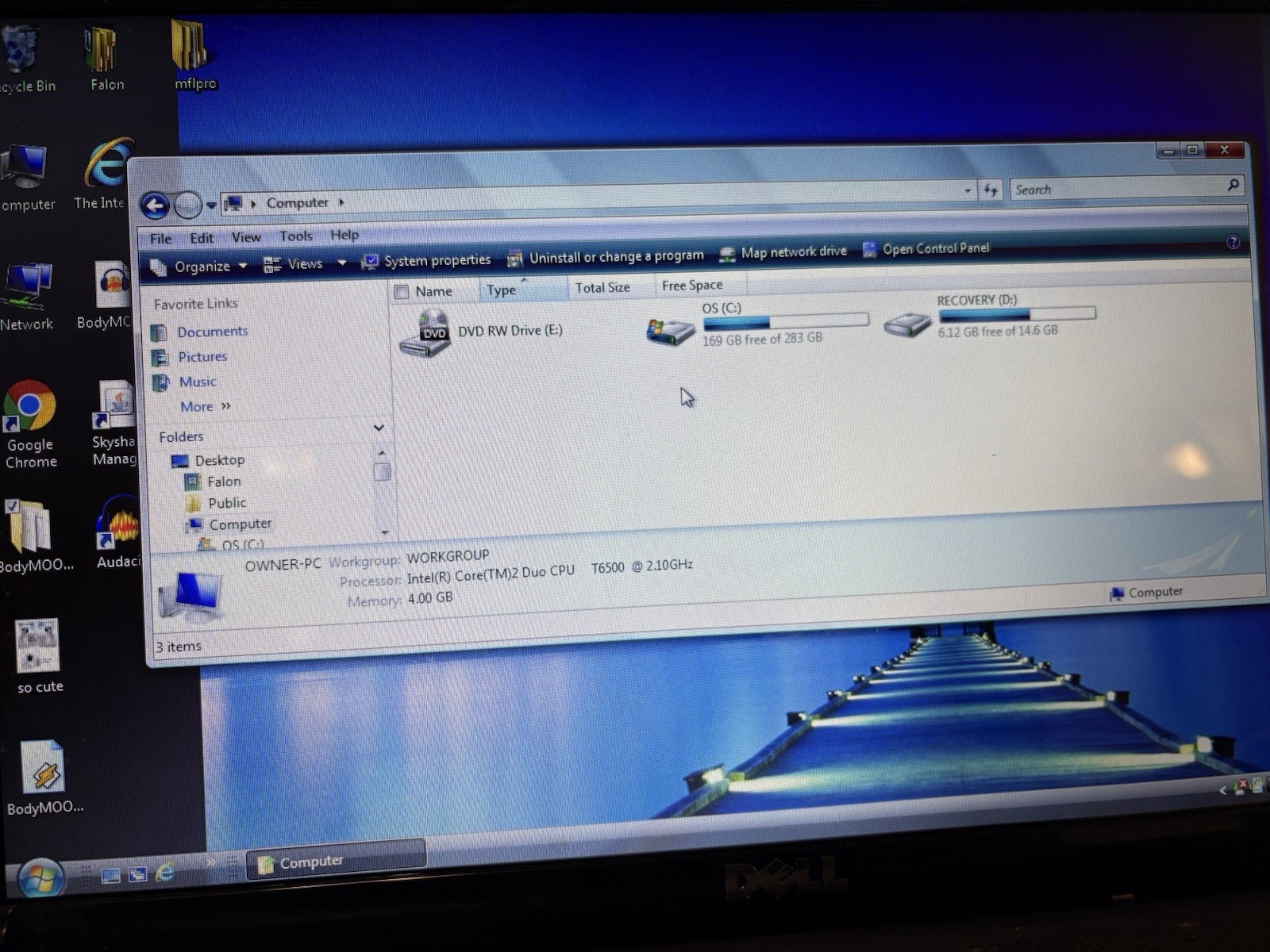Show hidden system tray icons arrow
Image resolution: width=1270 pixels, height=952 pixels.
pos(1223,790)
